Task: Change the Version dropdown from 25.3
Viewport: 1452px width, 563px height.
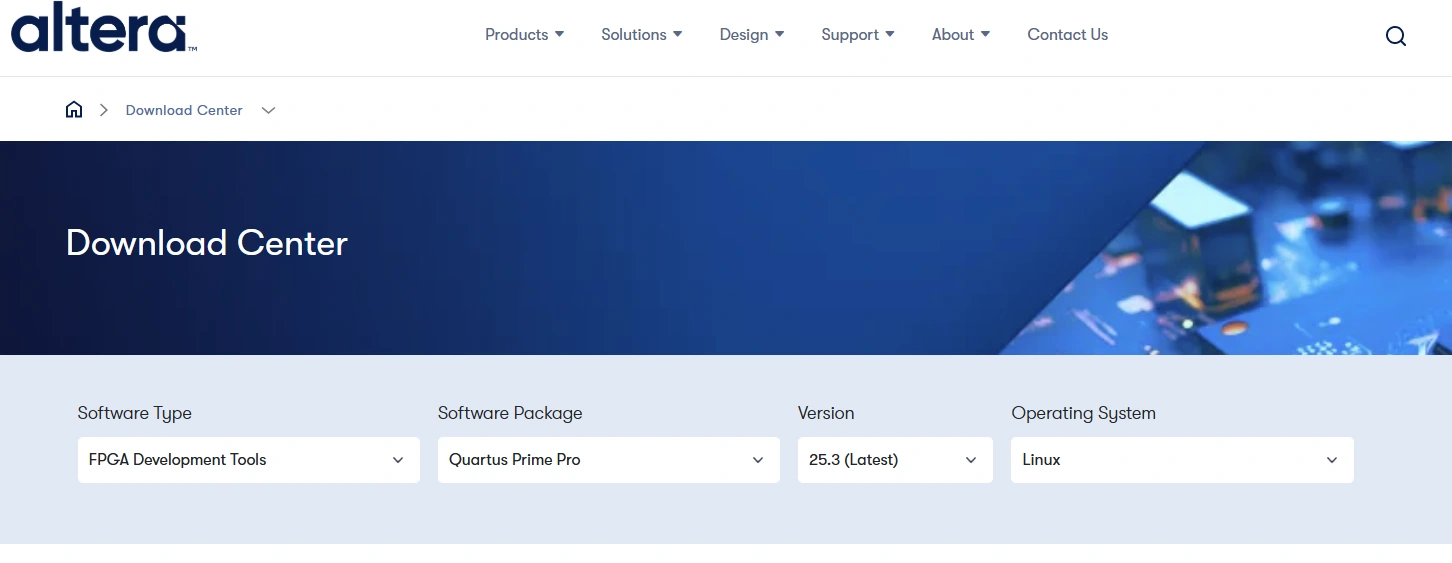Action: pyautogui.click(x=895, y=460)
